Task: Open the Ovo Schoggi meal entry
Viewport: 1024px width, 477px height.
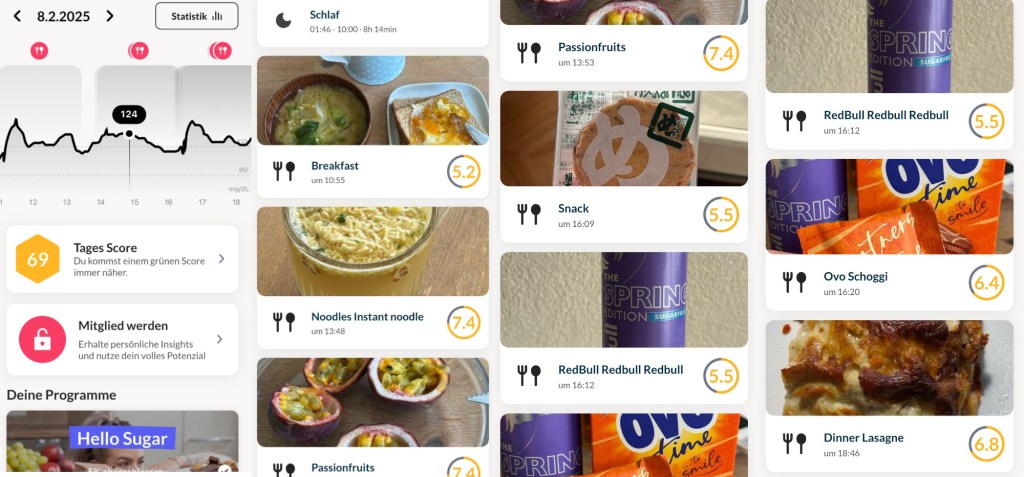Action: [889, 235]
